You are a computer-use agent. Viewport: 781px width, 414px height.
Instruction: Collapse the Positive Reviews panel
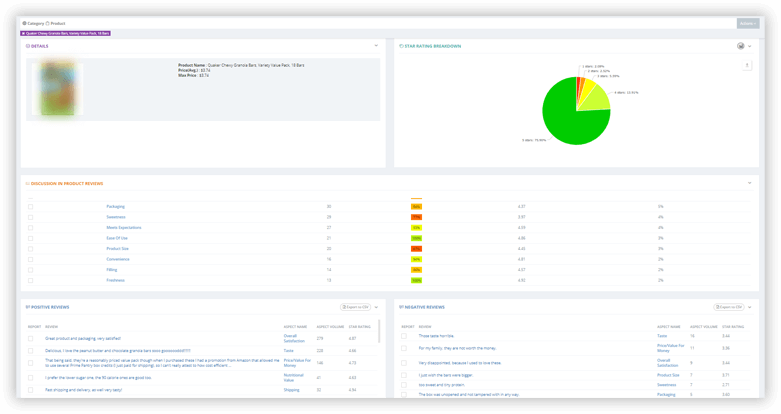point(377,307)
